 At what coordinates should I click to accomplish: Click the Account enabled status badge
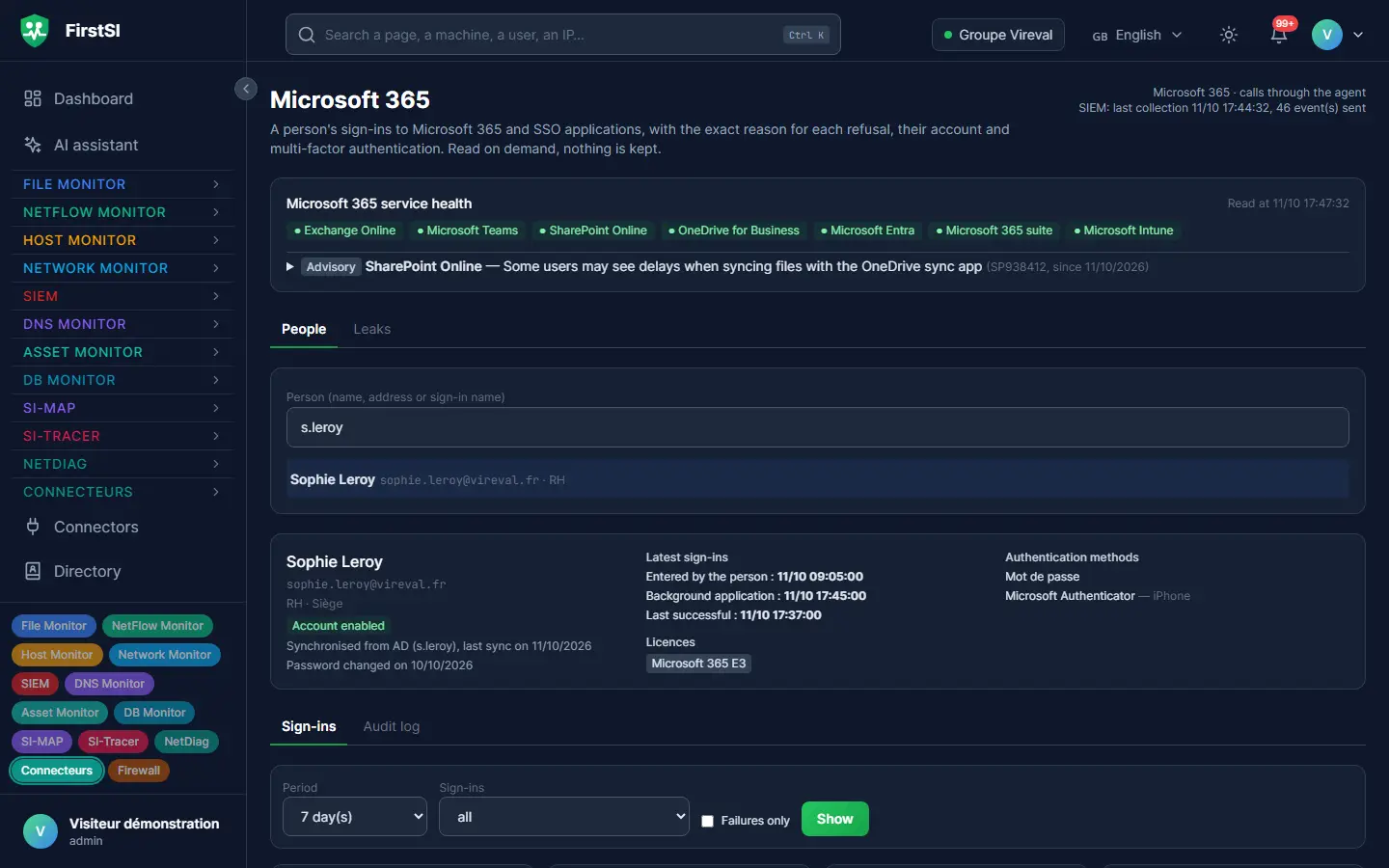click(339, 626)
